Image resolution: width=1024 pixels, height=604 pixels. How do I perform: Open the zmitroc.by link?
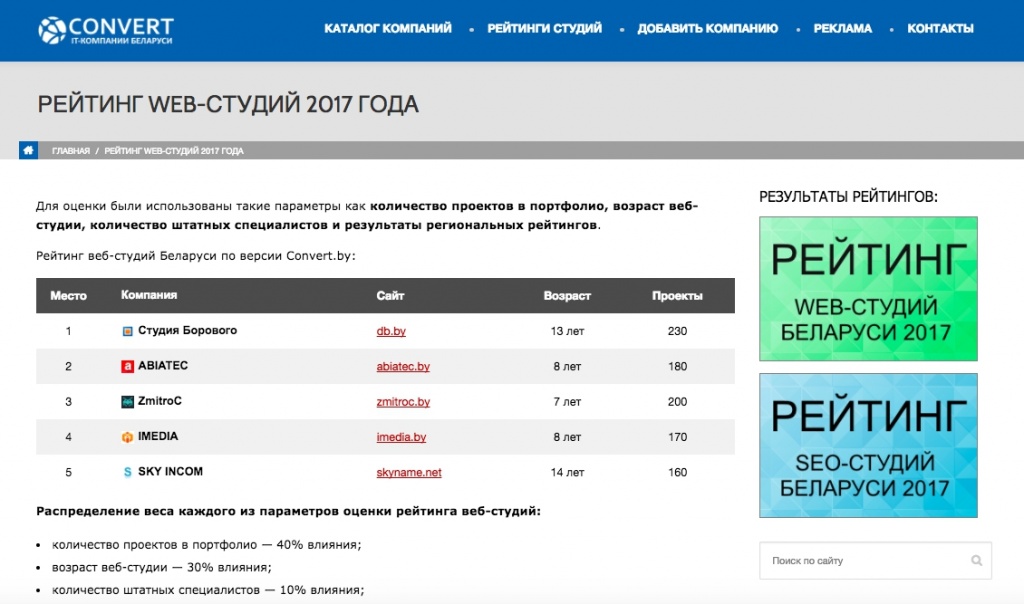403,402
